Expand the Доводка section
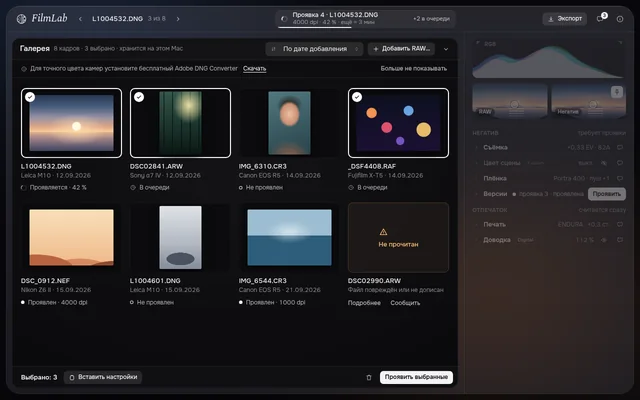The width and height of the screenshot is (640, 400). (x=476, y=240)
